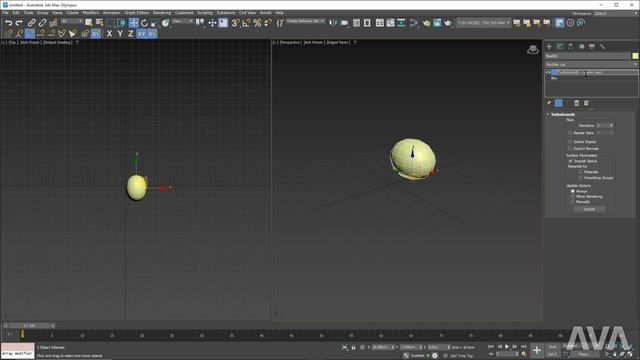This screenshot has height=360, width=640.
Task: Activate the Select and Scale tool
Action: 155,23
